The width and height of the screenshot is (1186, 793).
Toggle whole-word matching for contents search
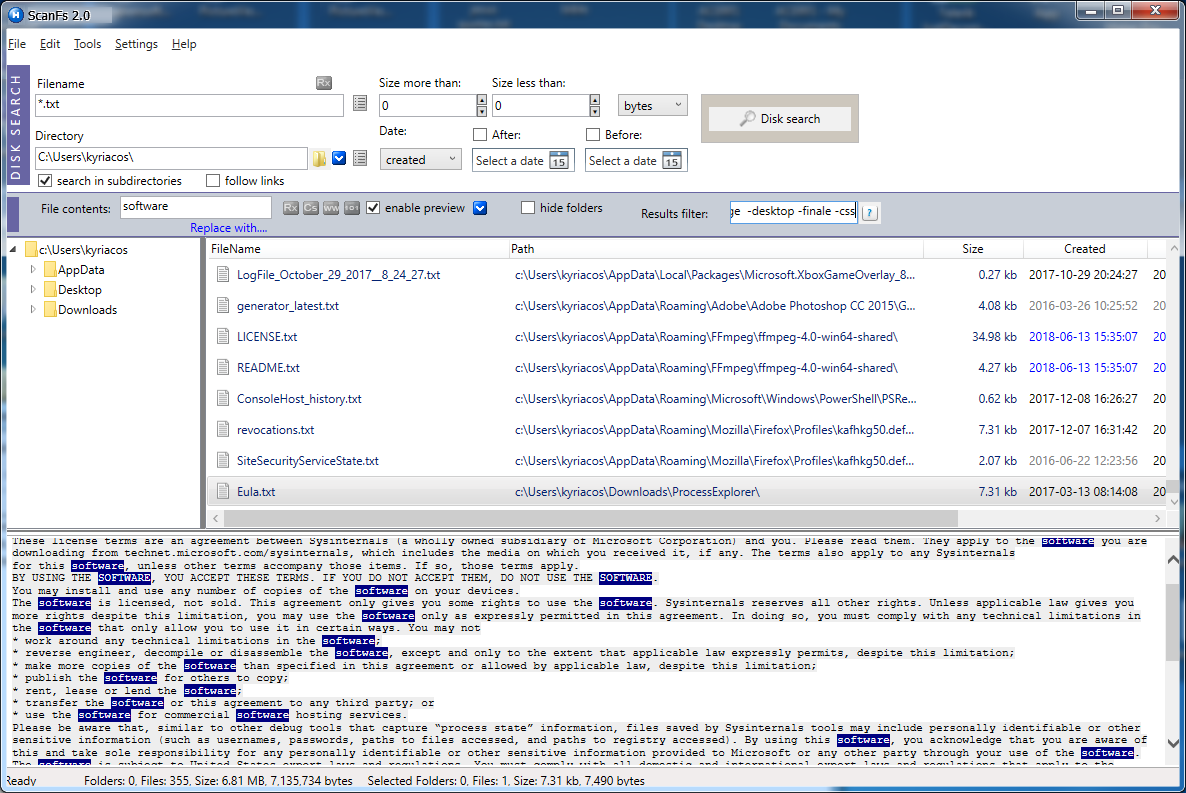pos(331,207)
